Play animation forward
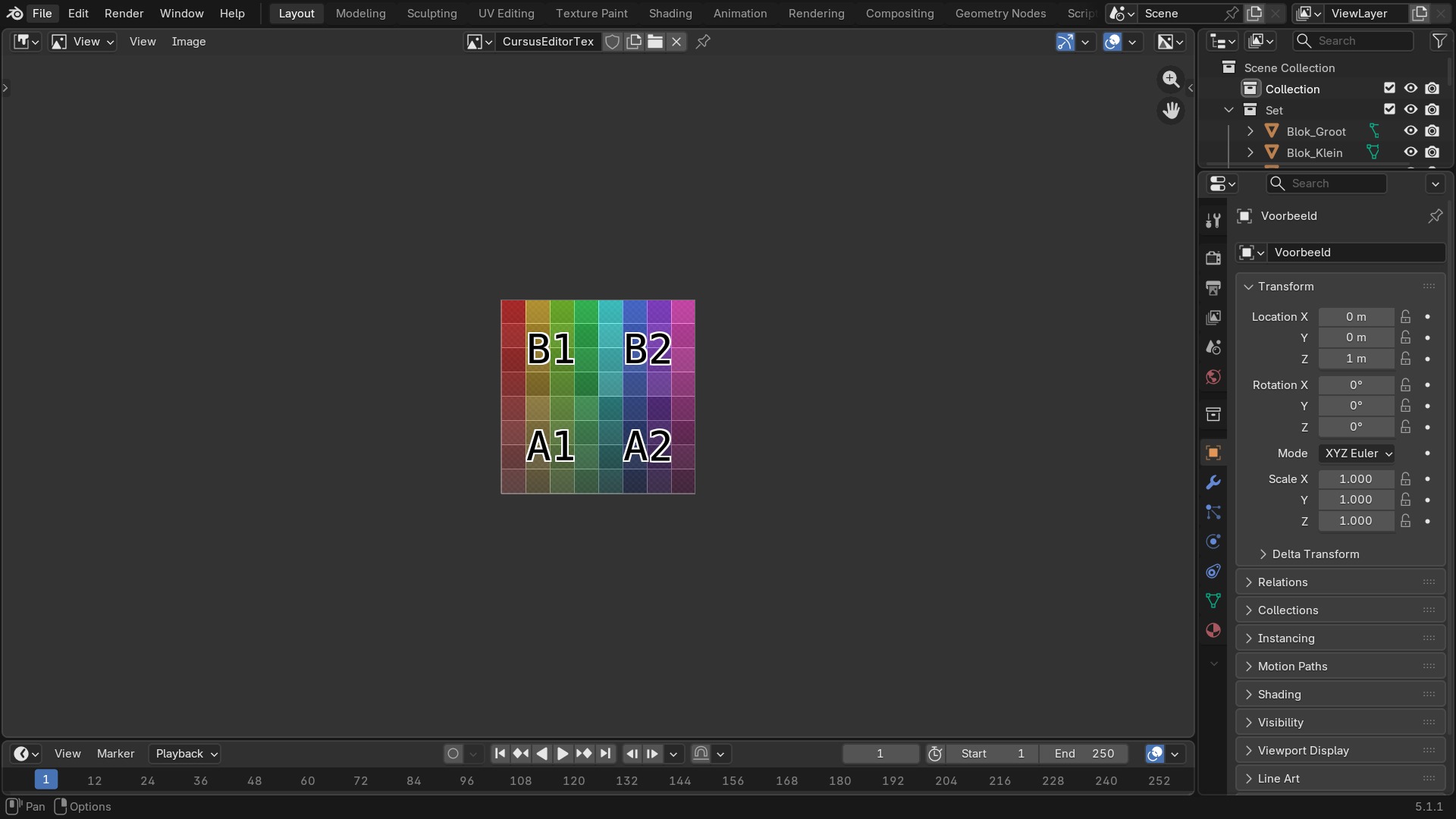 click(x=563, y=754)
